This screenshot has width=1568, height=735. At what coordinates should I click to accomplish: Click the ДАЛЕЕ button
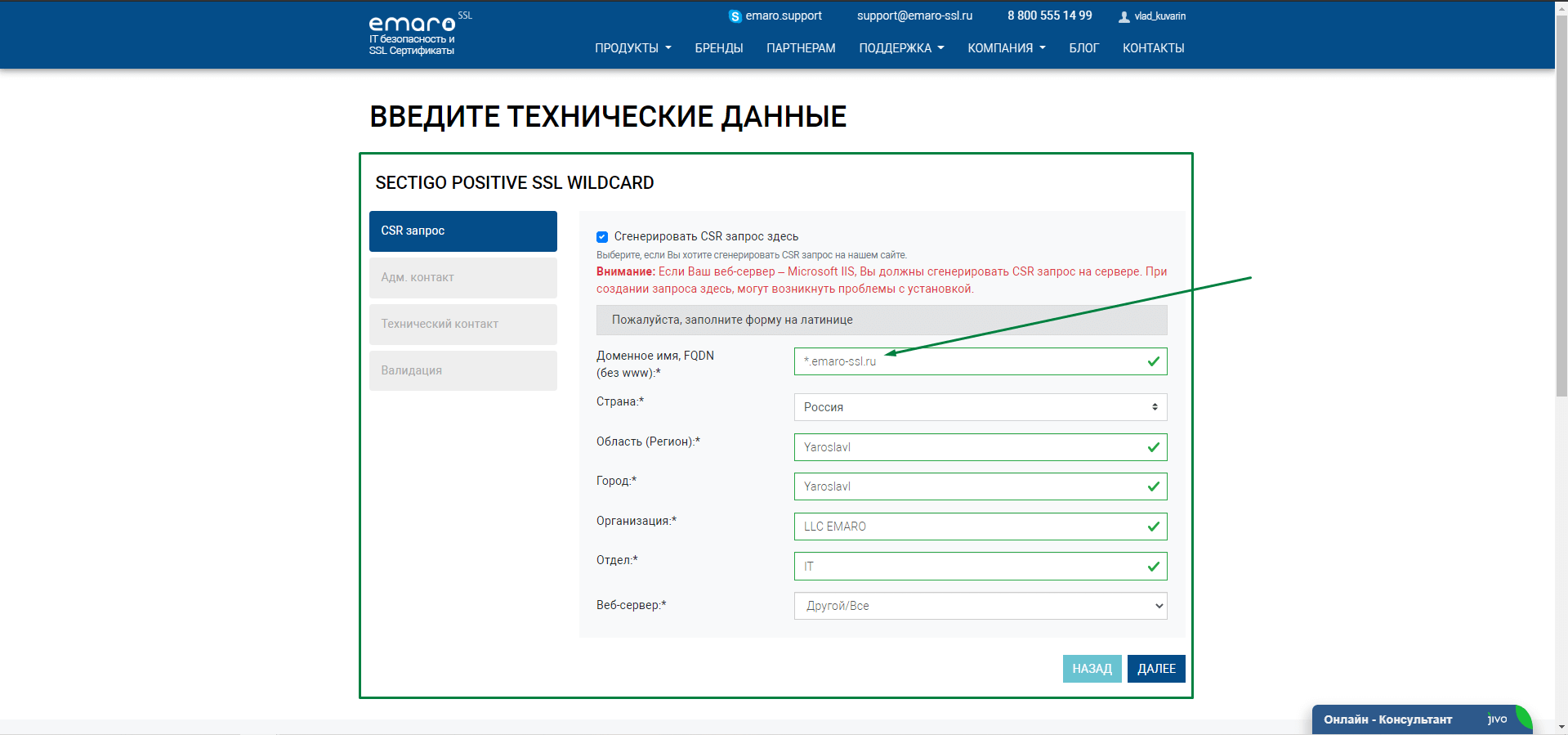pos(1156,669)
